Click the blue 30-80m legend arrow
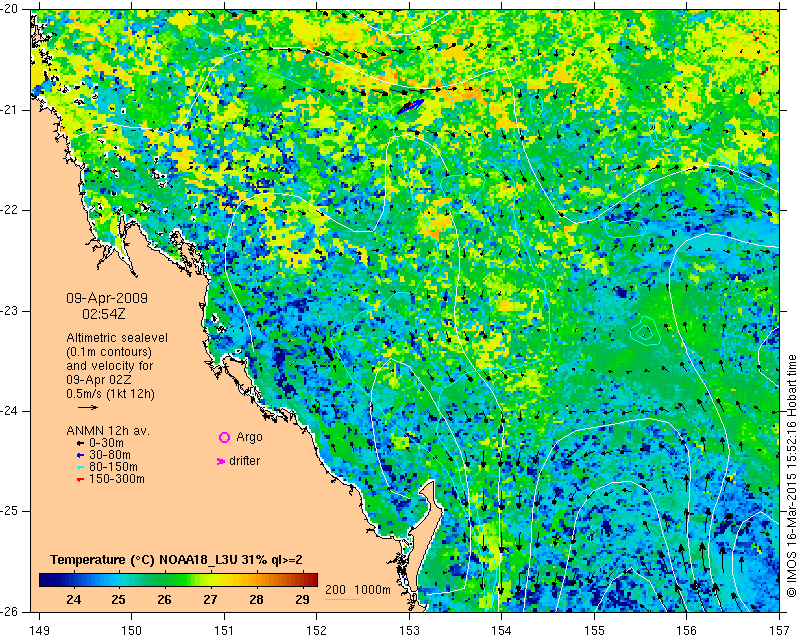The width and height of the screenshot is (800, 640). [80, 455]
